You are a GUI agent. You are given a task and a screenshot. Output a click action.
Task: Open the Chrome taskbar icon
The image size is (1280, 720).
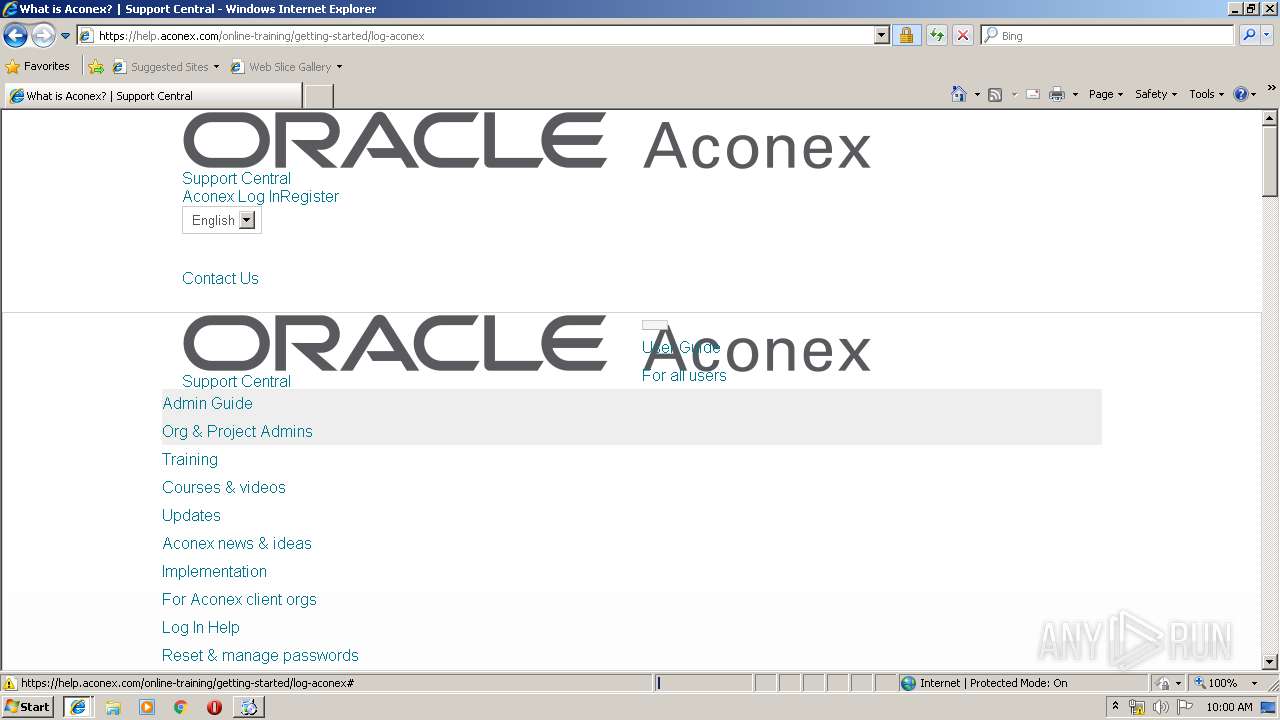coord(181,707)
